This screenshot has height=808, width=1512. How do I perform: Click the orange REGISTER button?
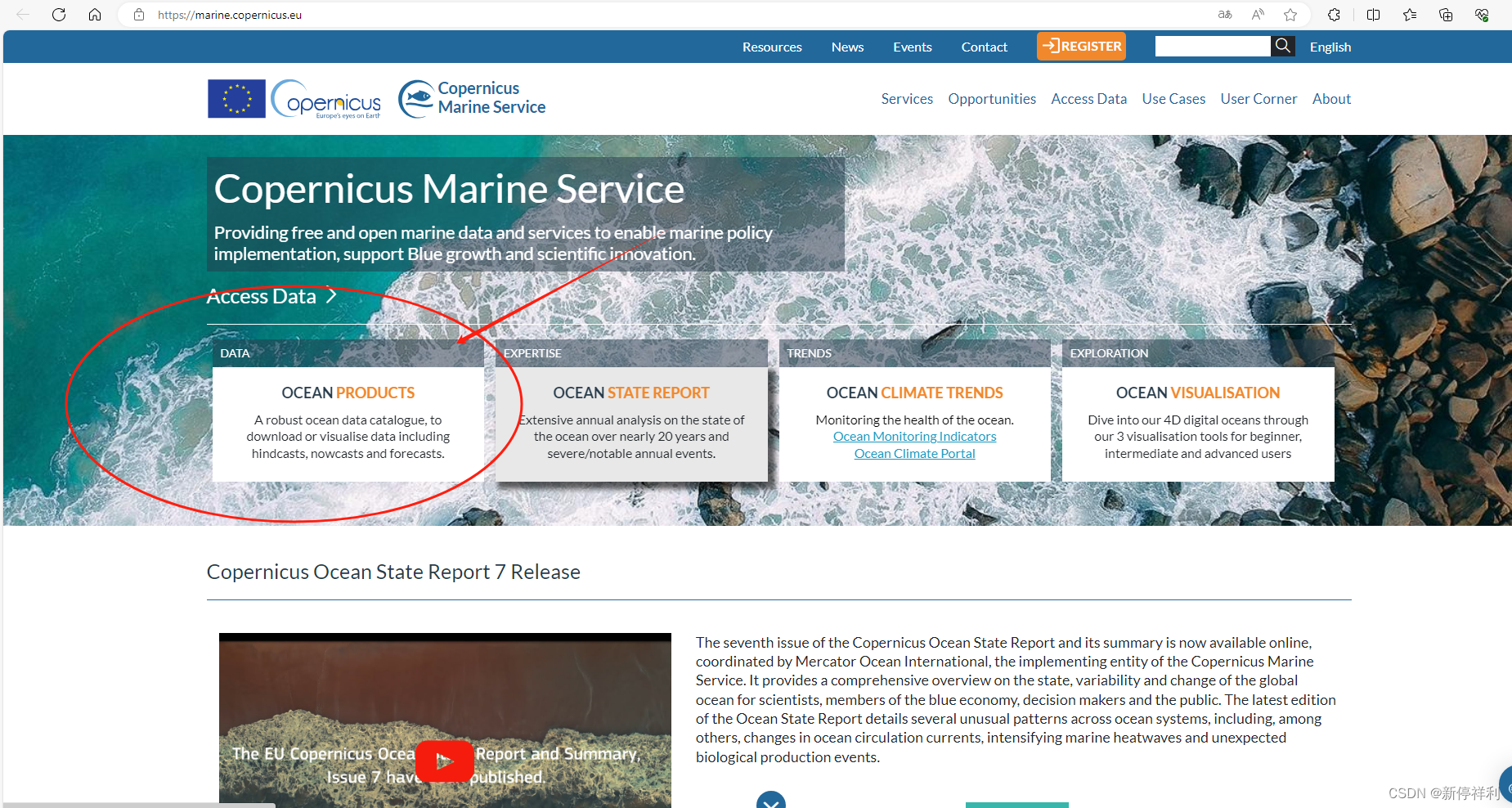click(1081, 47)
